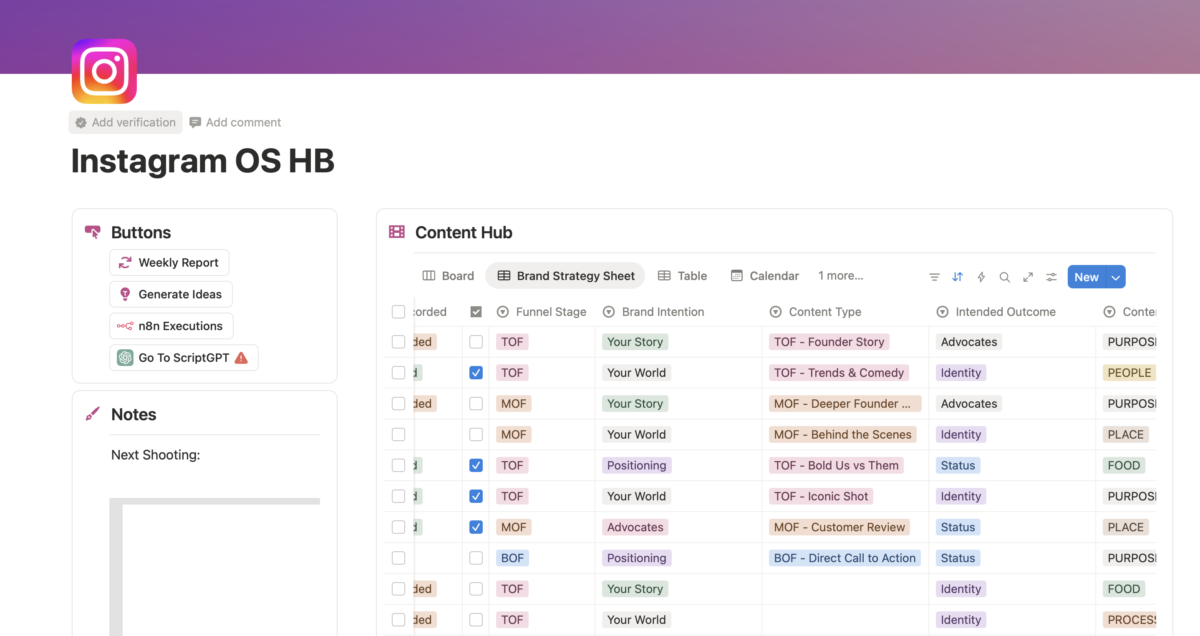Click the Weekly Report button

click(169, 263)
